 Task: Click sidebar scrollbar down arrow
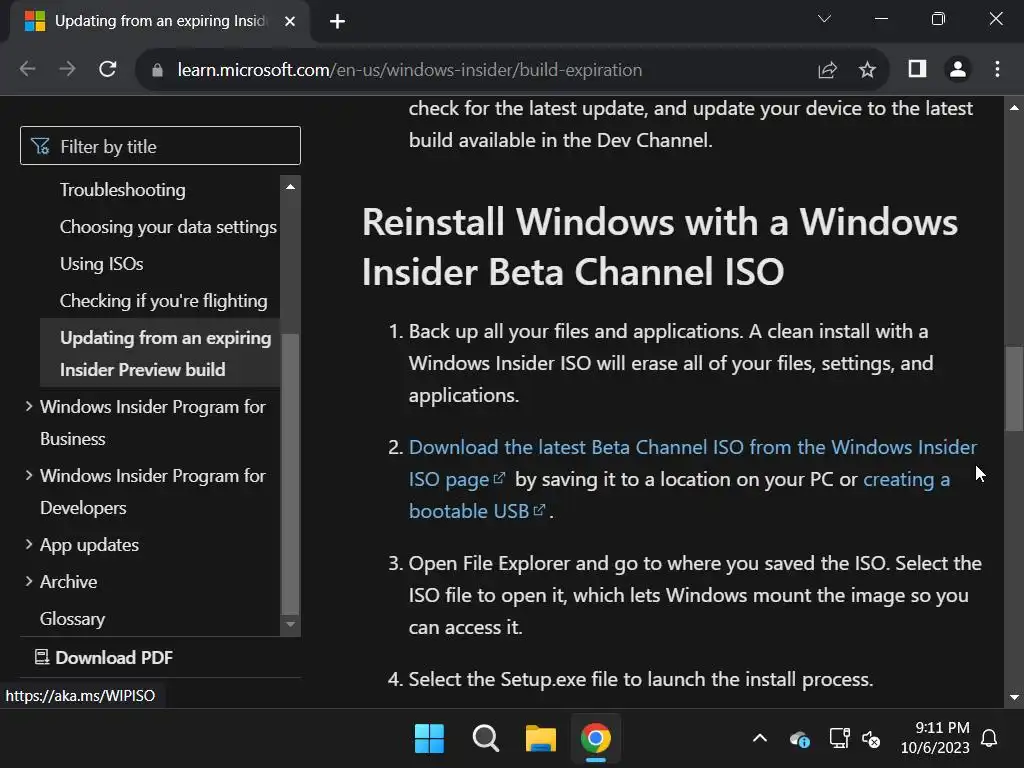click(x=290, y=625)
